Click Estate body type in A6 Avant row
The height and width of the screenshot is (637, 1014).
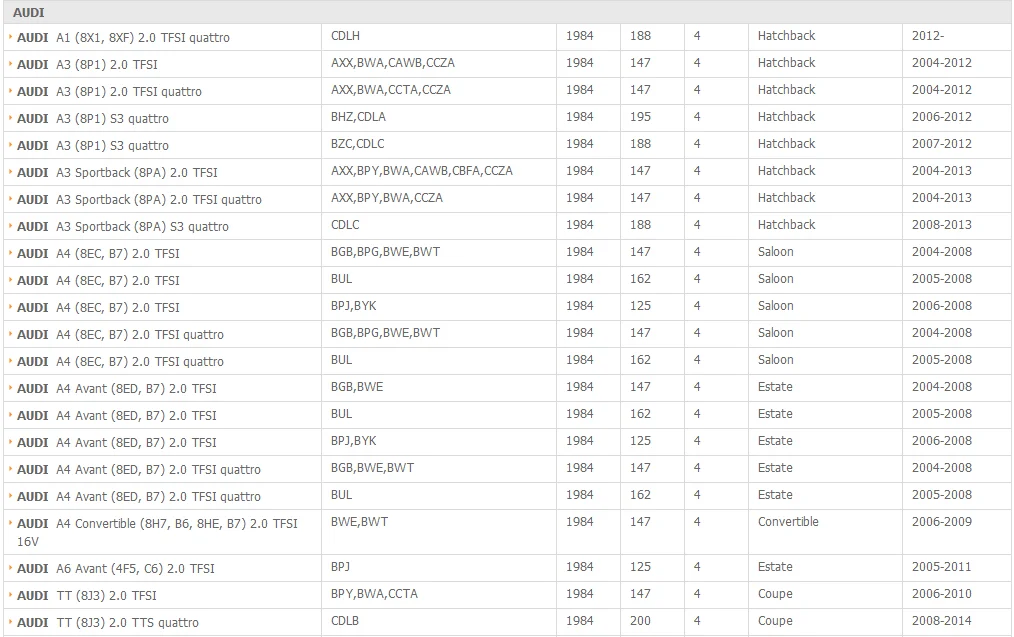tap(775, 567)
